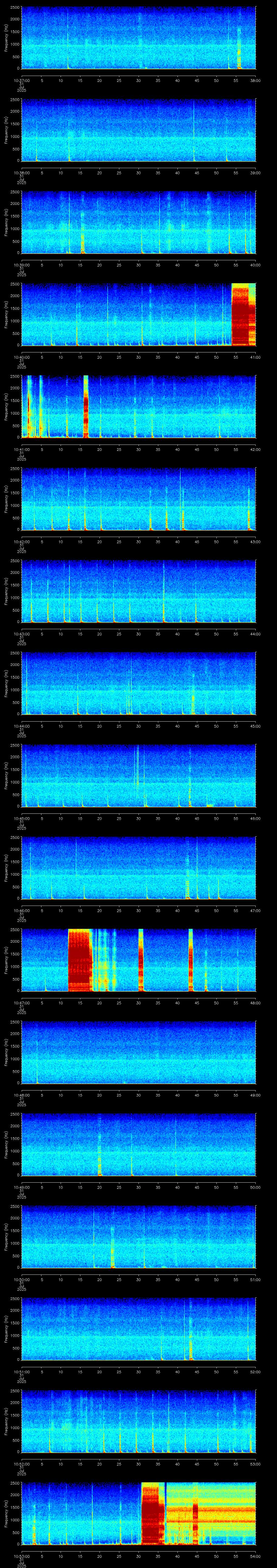The image size is (277, 1568).
Task: Select the 10:43:00 start timestamp
Action: 21,634
